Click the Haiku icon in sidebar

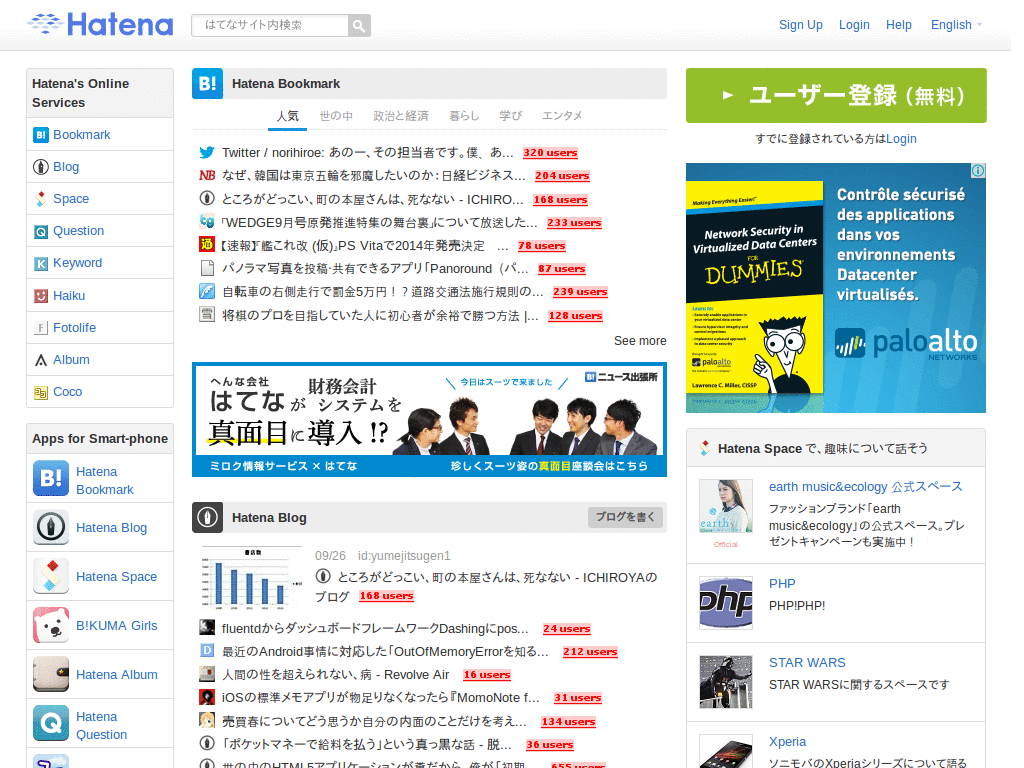point(40,296)
